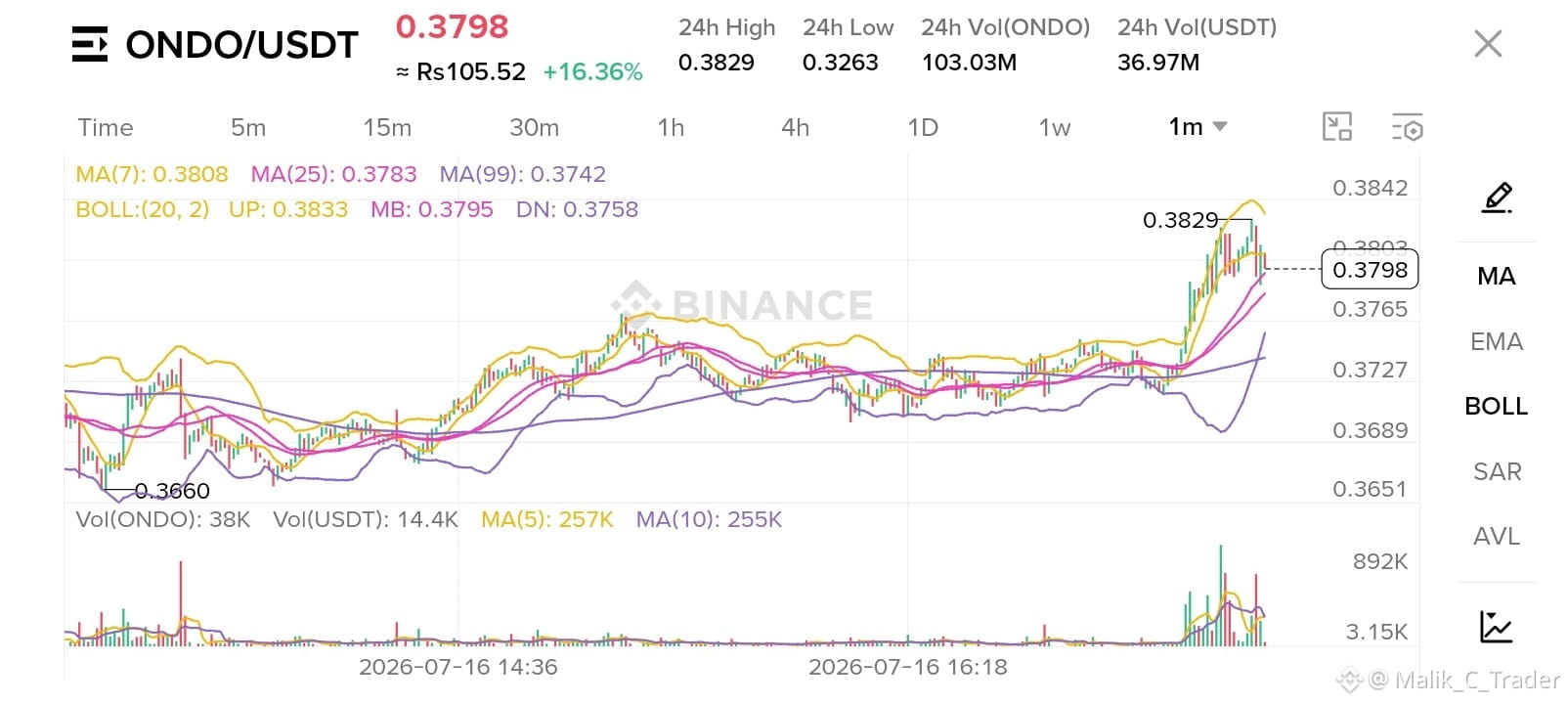Toggle the AVL indicator
The image size is (1568, 704).
point(1497,536)
